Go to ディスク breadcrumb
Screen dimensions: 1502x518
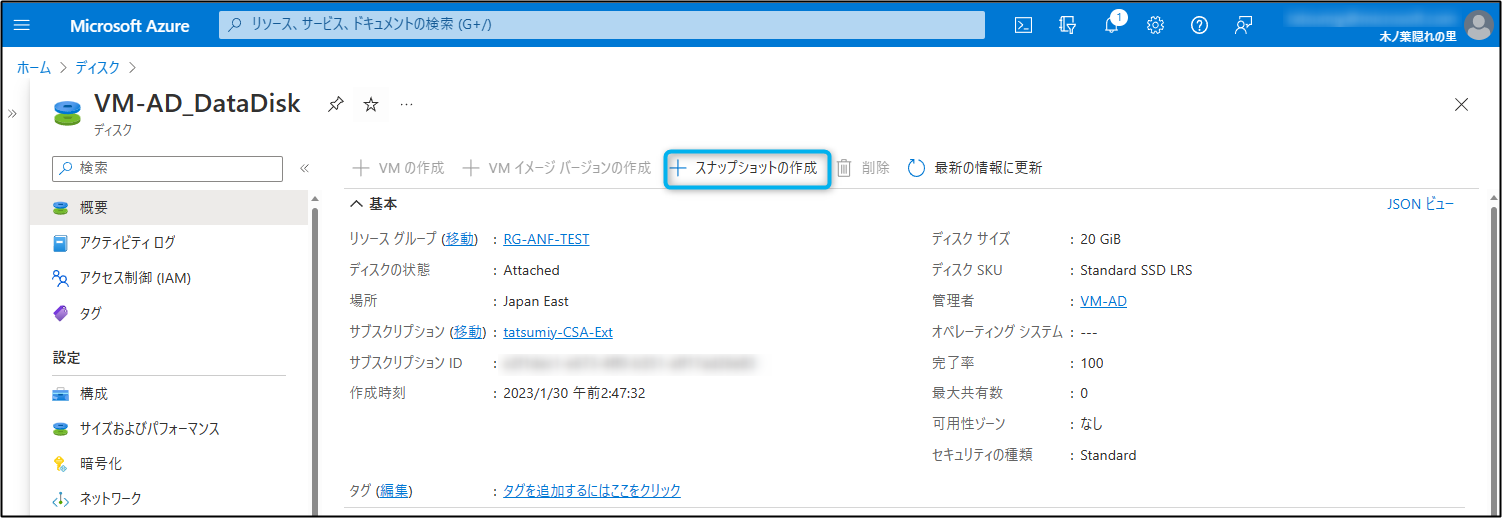pyautogui.click(x=98, y=68)
